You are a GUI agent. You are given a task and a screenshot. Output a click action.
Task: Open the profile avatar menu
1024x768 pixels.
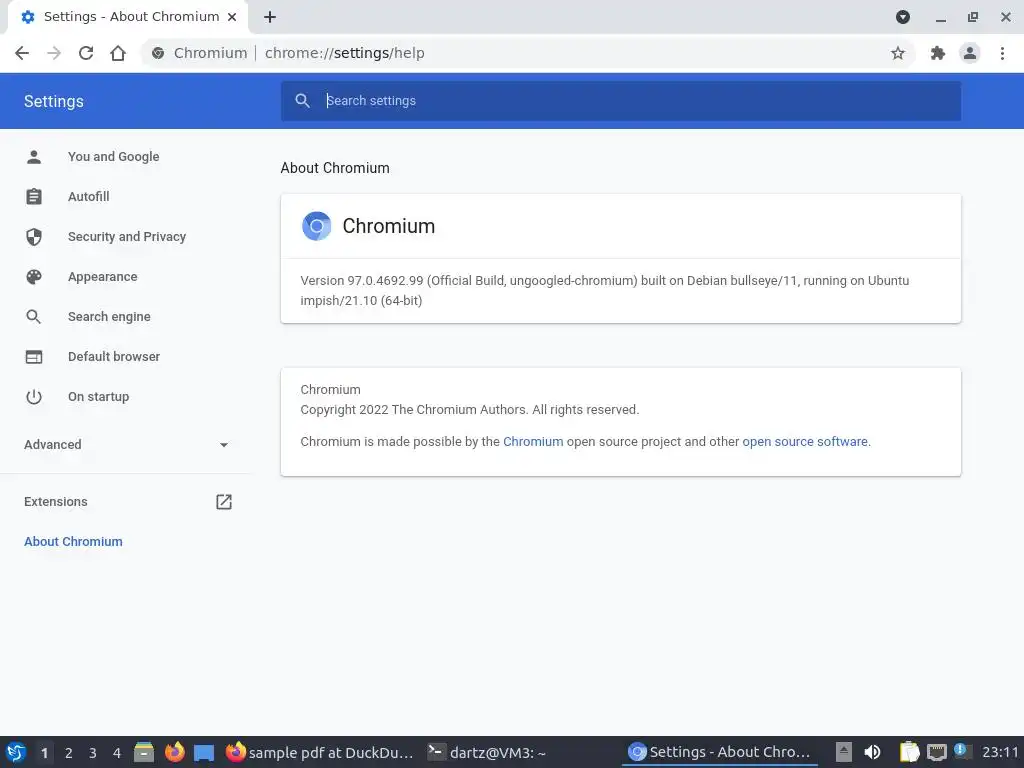[x=970, y=53]
